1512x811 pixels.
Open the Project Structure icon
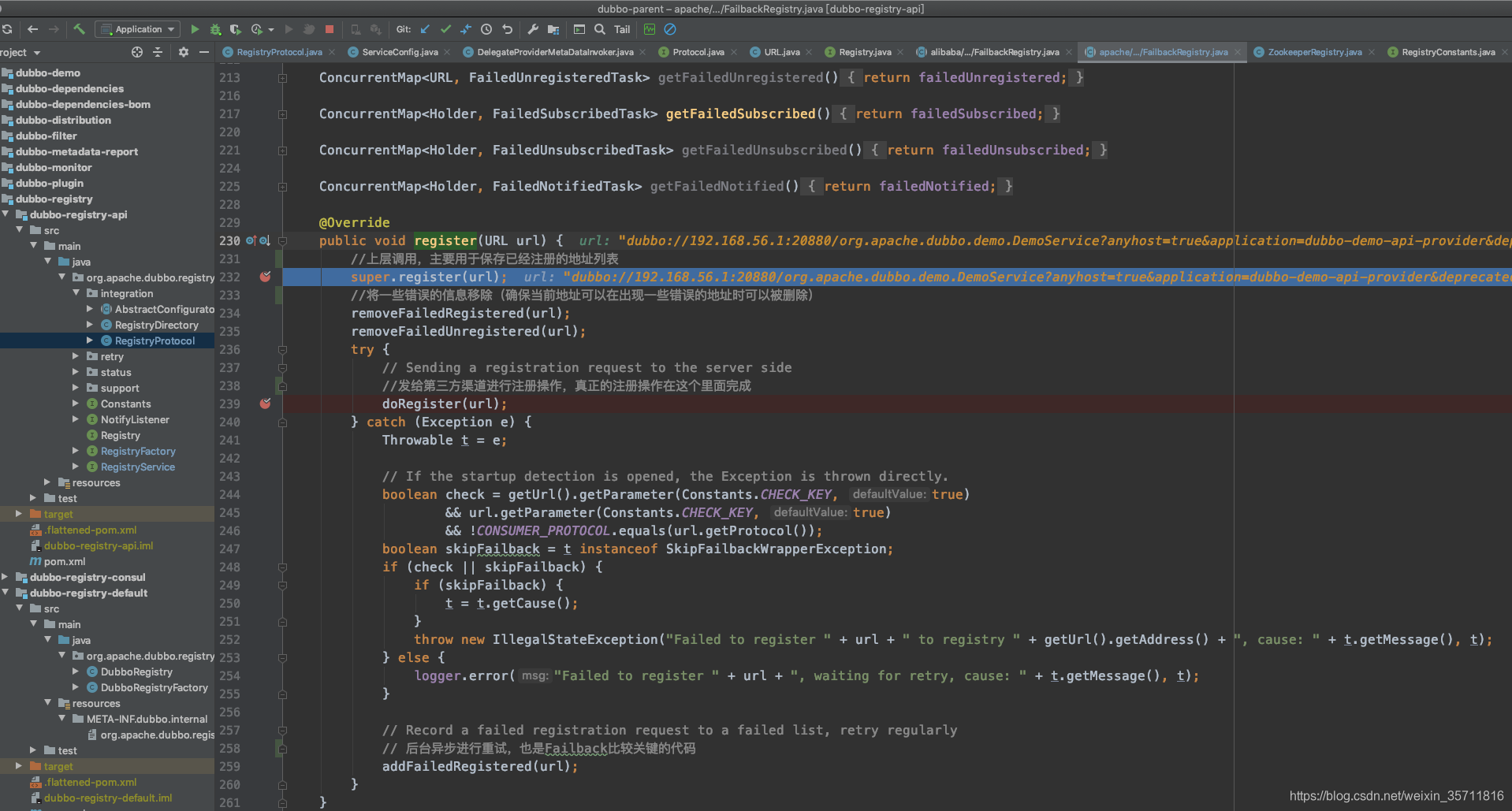(553, 29)
